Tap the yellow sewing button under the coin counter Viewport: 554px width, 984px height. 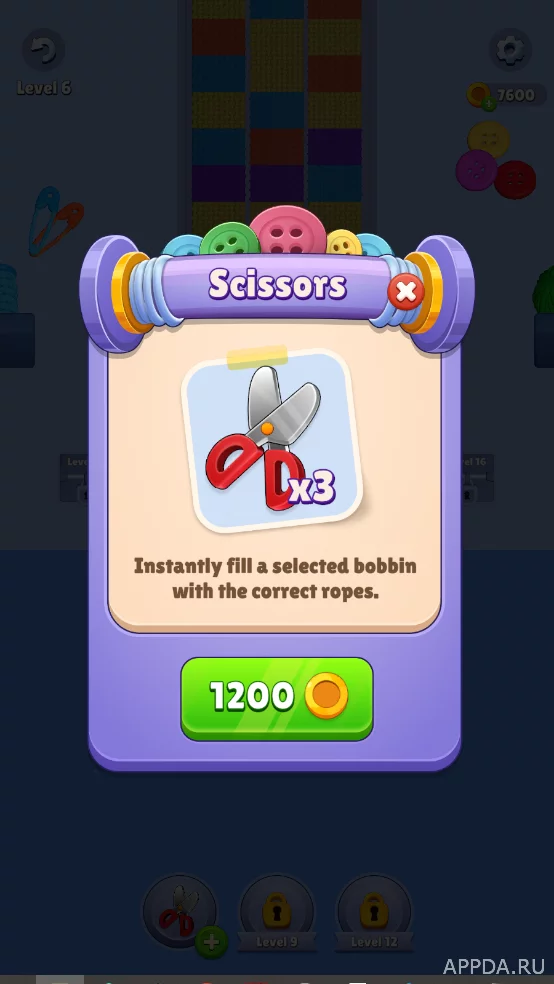(489, 139)
